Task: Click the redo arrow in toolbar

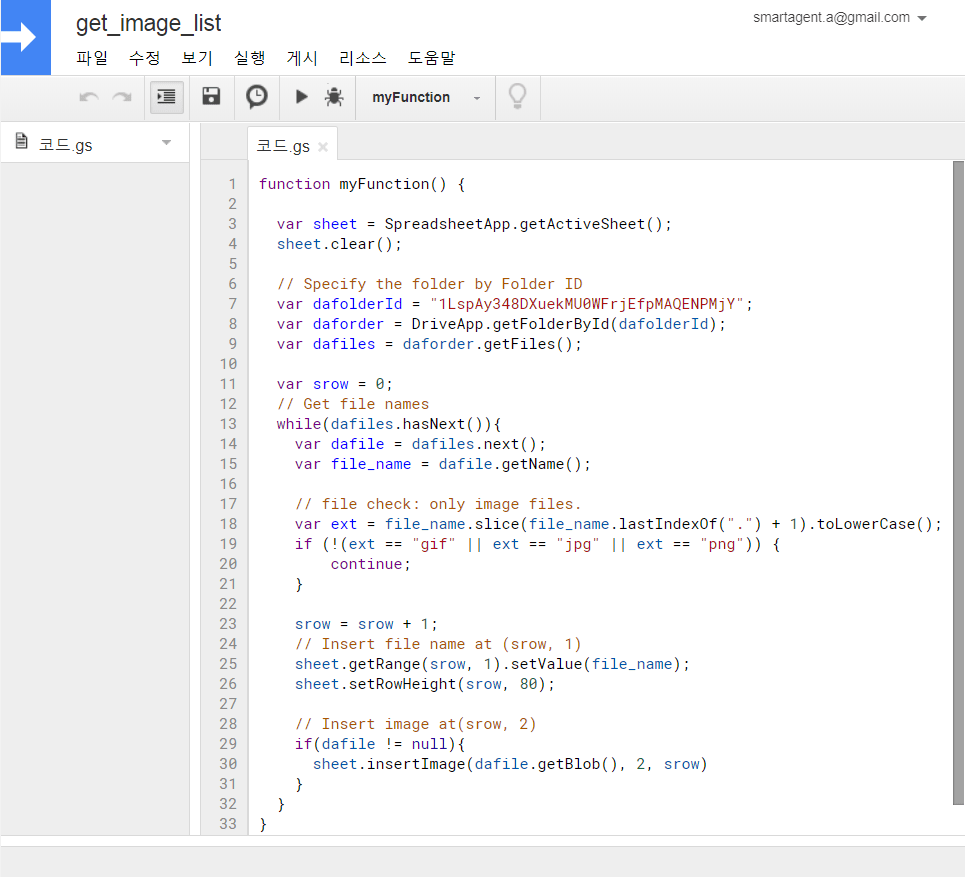Action: coord(122,97)
